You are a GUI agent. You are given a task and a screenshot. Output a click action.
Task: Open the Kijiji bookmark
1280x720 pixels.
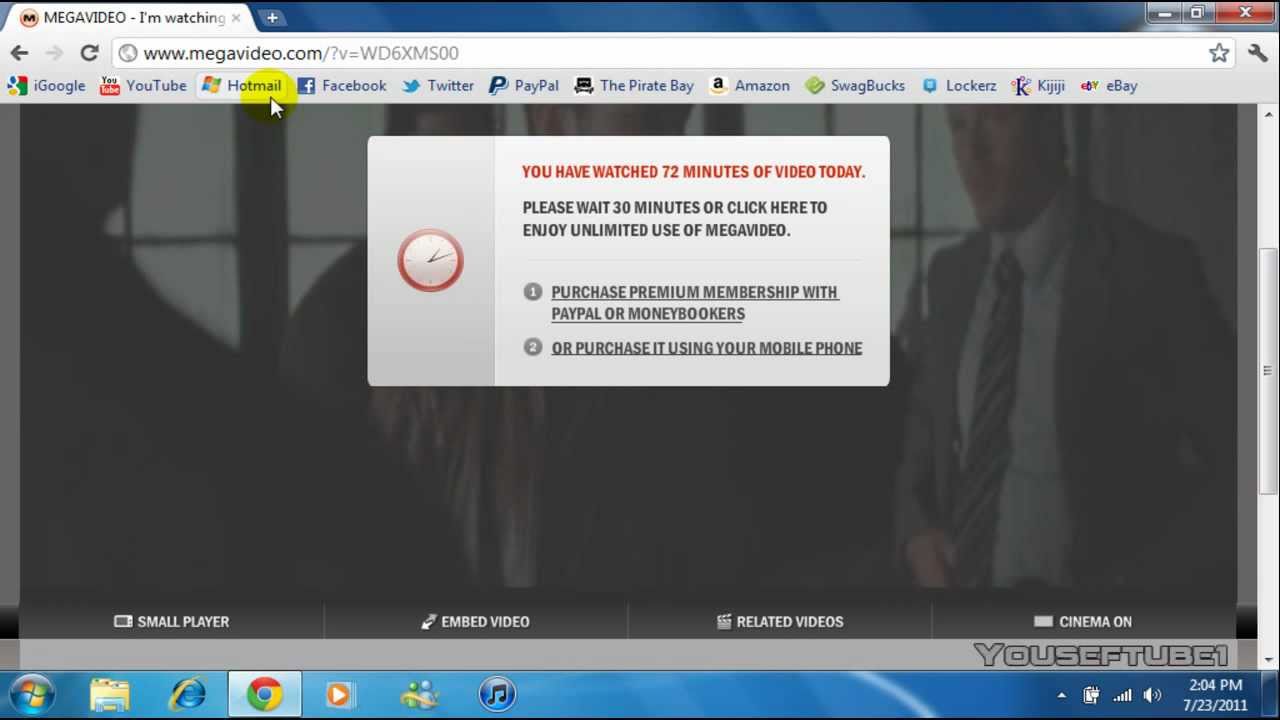click(x=1038, y=86)
